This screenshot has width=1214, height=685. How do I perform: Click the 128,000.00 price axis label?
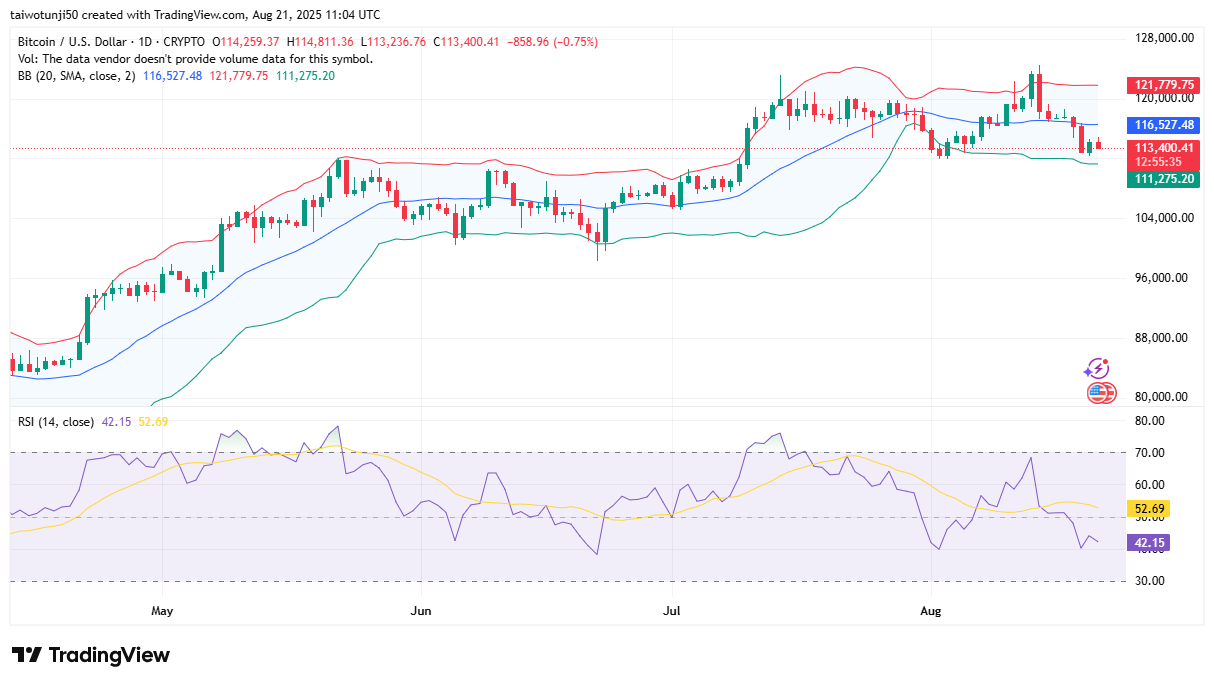pos(1160,38)
